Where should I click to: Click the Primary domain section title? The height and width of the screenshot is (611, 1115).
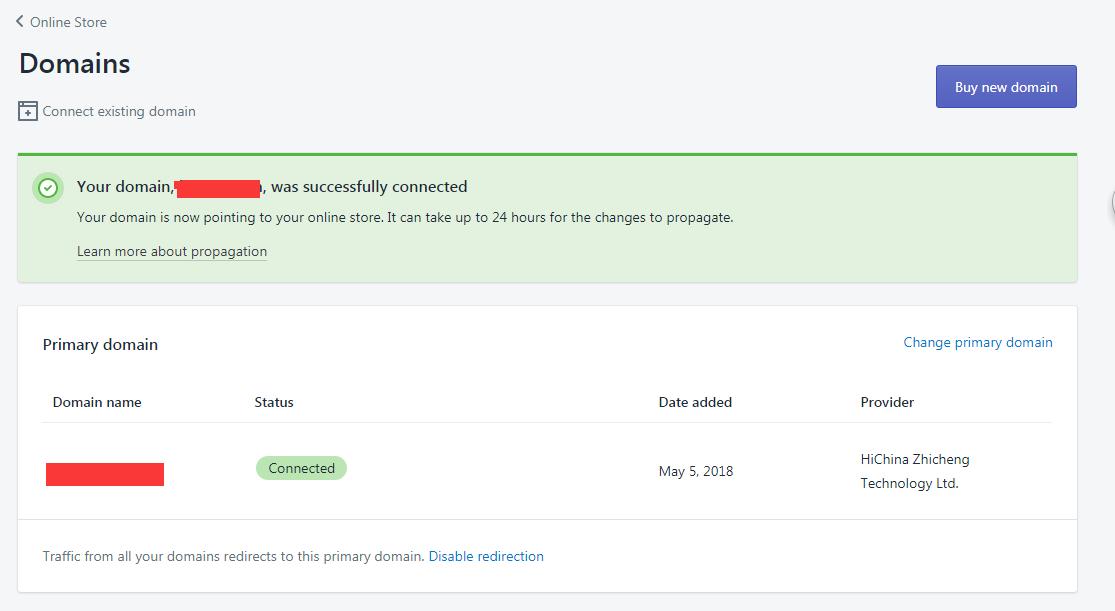point(100,344)
